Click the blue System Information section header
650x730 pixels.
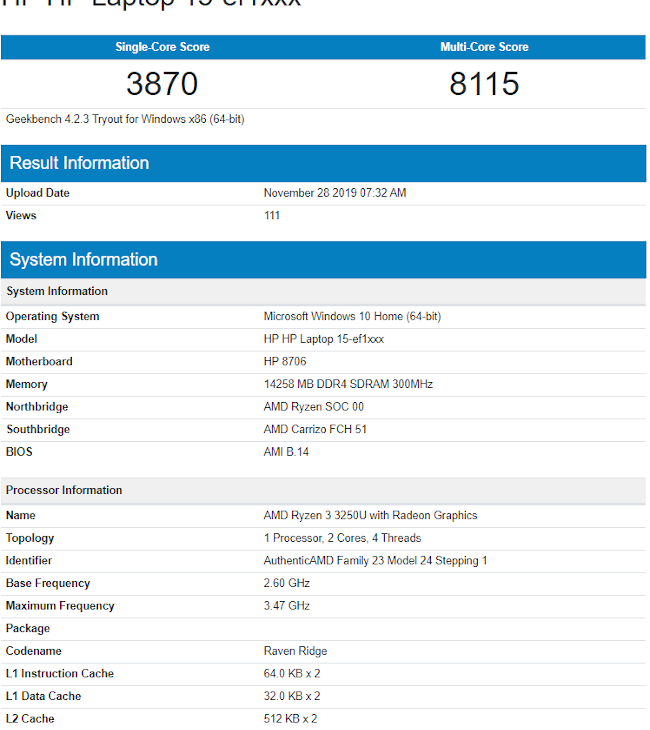tap(324, 260)
